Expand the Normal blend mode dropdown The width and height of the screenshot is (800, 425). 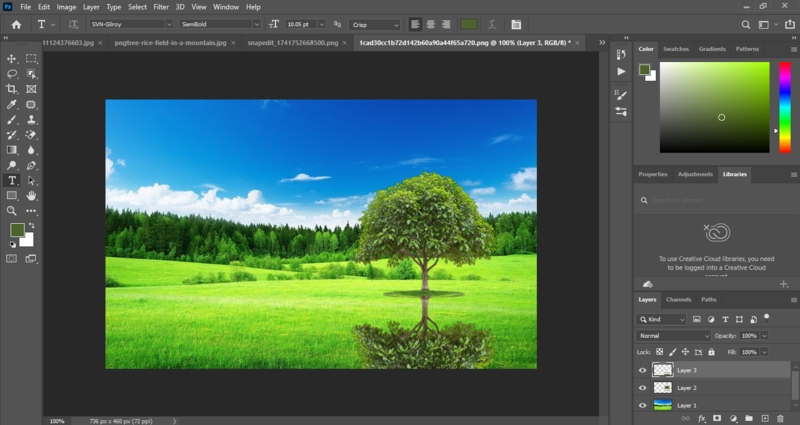click(674, 336)
